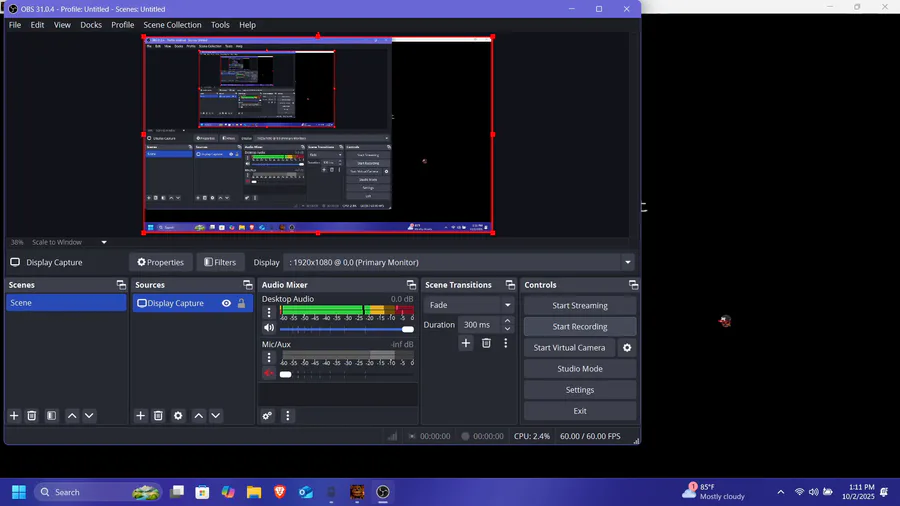
Task: Click the taskbar Search box
Action: [98, 492]
